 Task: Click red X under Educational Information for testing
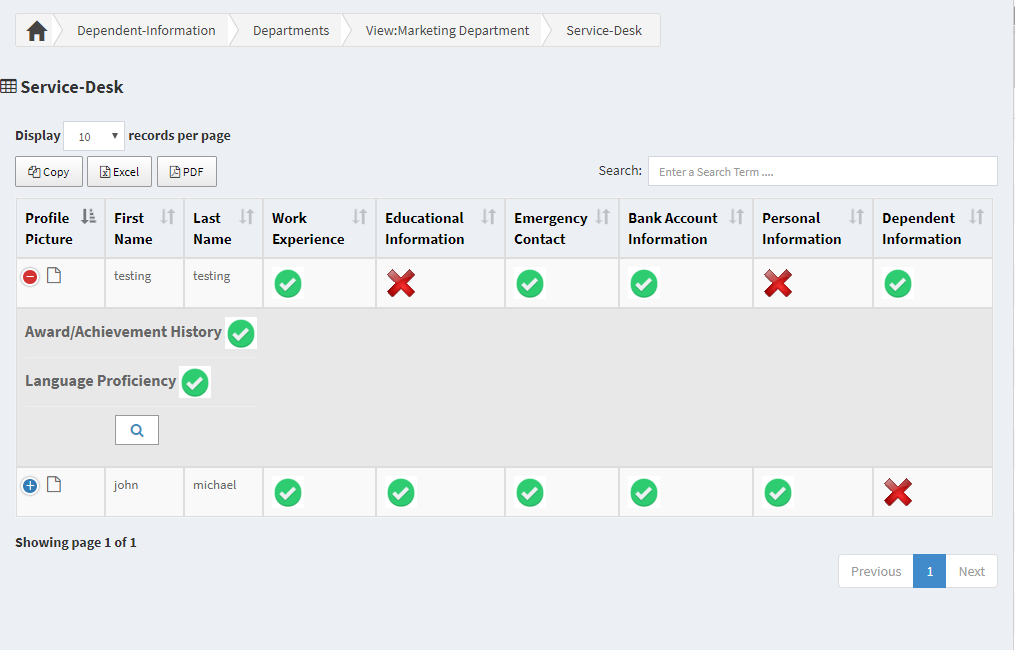click(401, 284)
